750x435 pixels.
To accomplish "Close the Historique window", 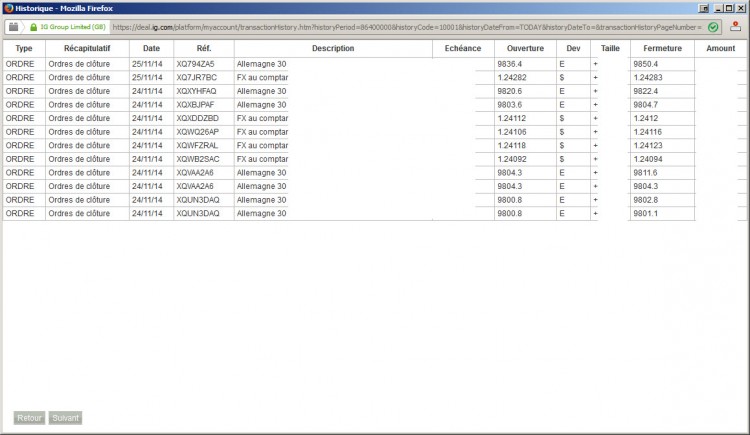I will (740, 8).
